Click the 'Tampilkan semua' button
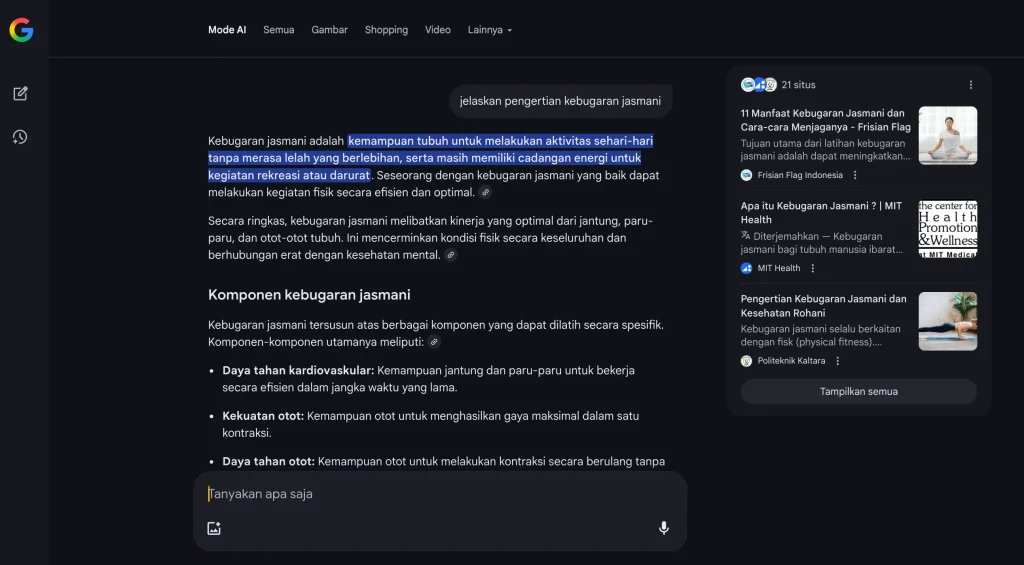1024x565 pixels. (x=859, y=391)
